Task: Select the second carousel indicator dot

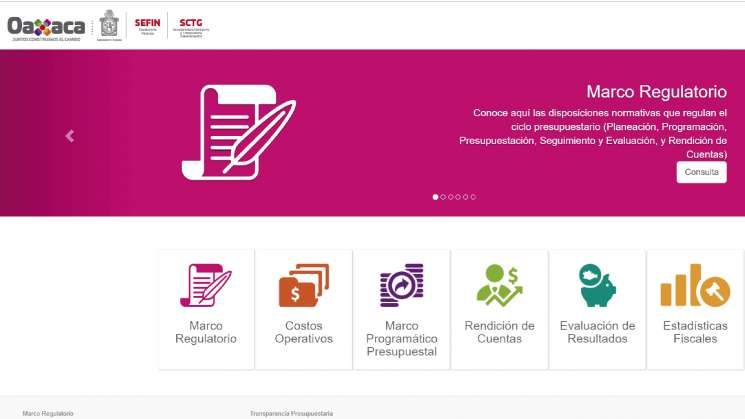Action: coord(443,197)
